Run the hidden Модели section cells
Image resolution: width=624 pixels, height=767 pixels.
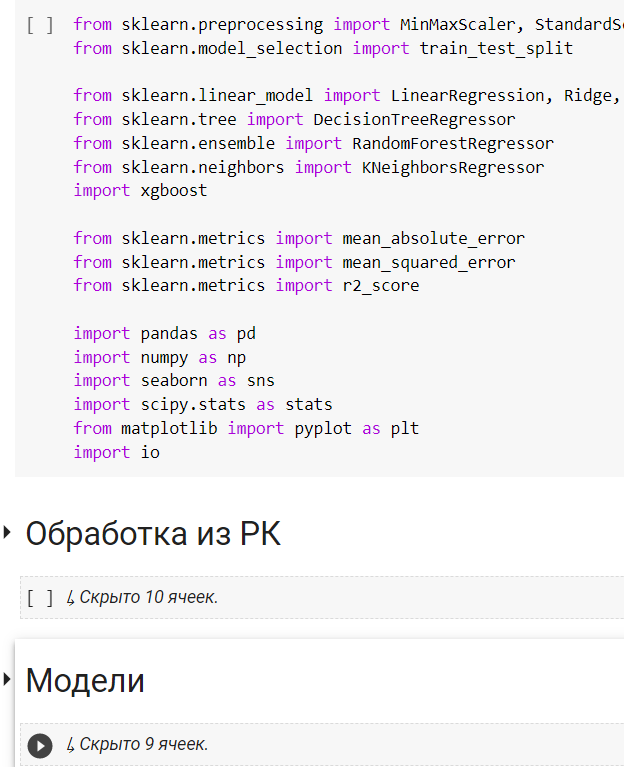pos(40,745)
